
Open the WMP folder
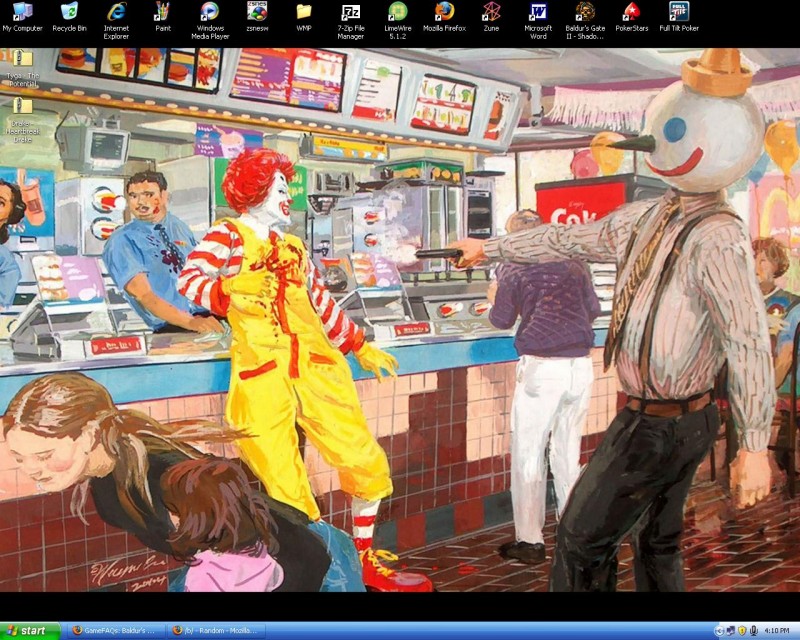pyautogui.click(x=304, y=17)
